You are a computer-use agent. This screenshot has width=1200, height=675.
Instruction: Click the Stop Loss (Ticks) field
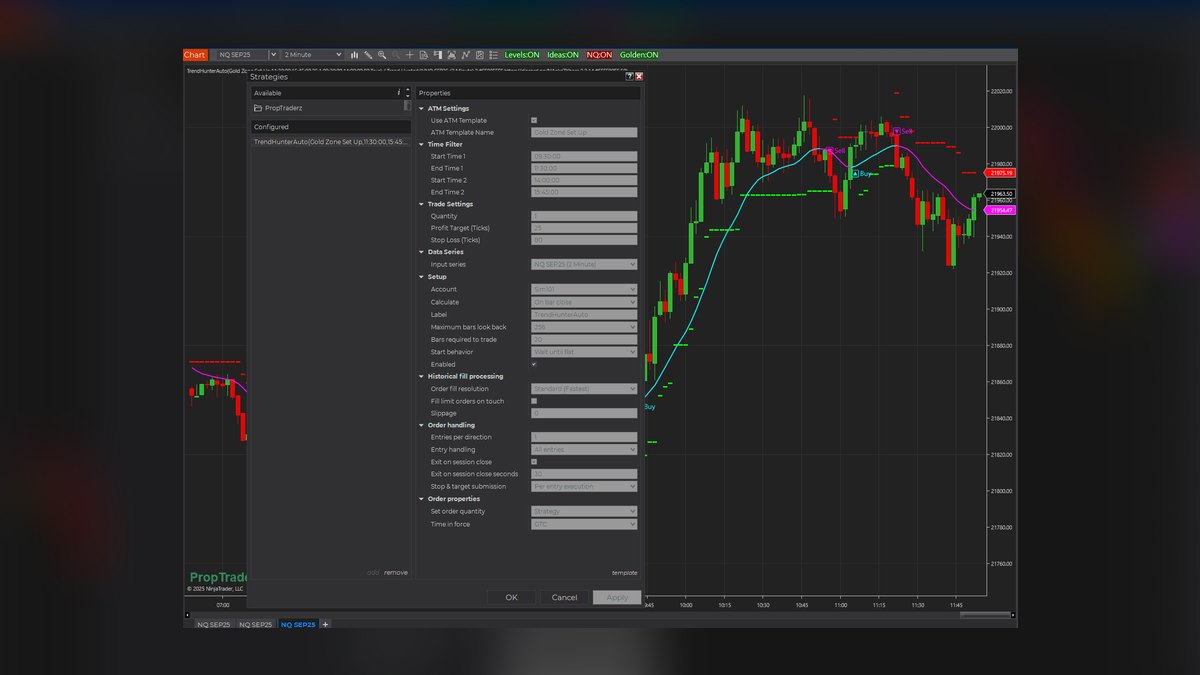584,240
